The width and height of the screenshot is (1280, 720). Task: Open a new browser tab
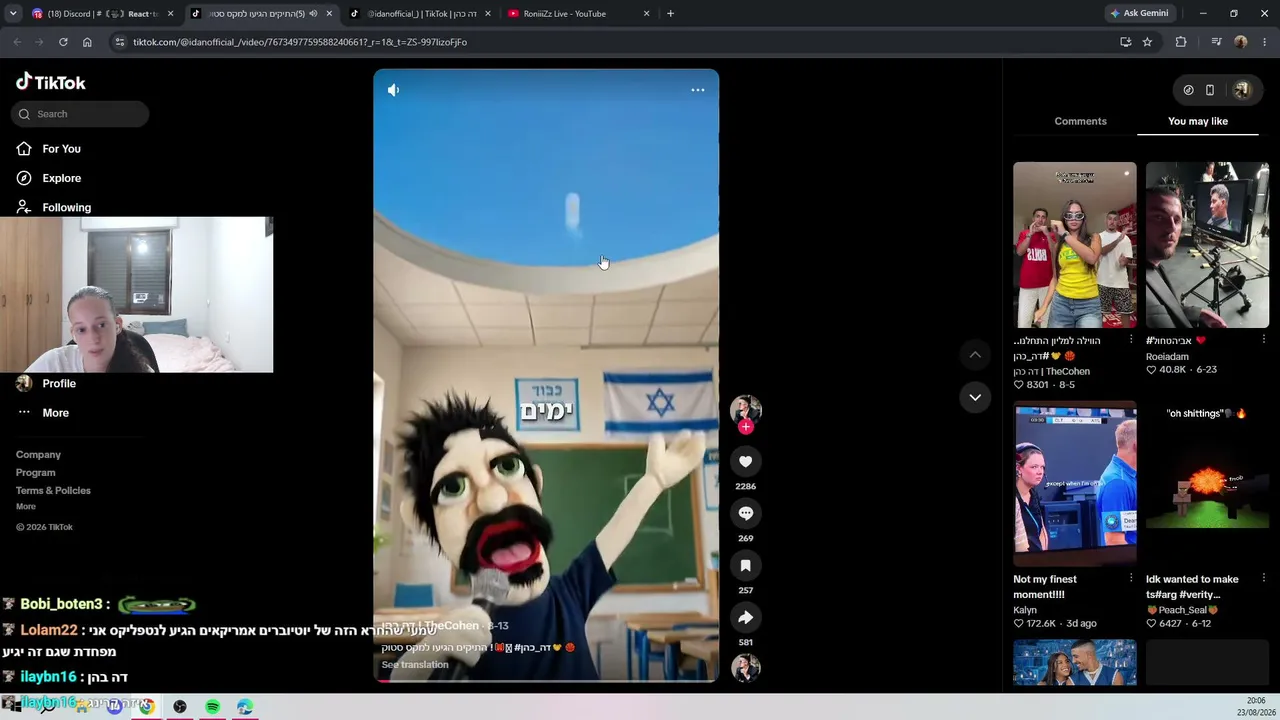[670, 14]
